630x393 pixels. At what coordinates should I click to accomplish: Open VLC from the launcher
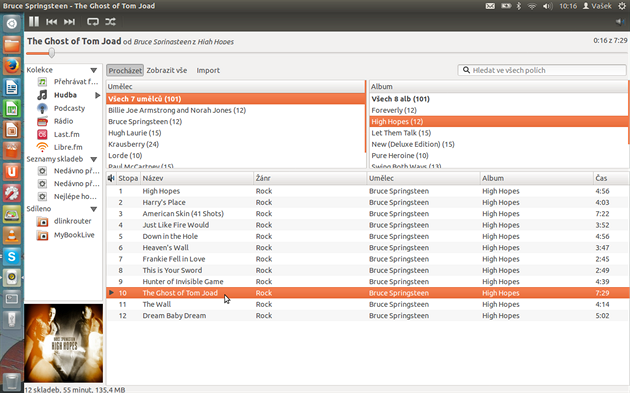tap(12, 235)
